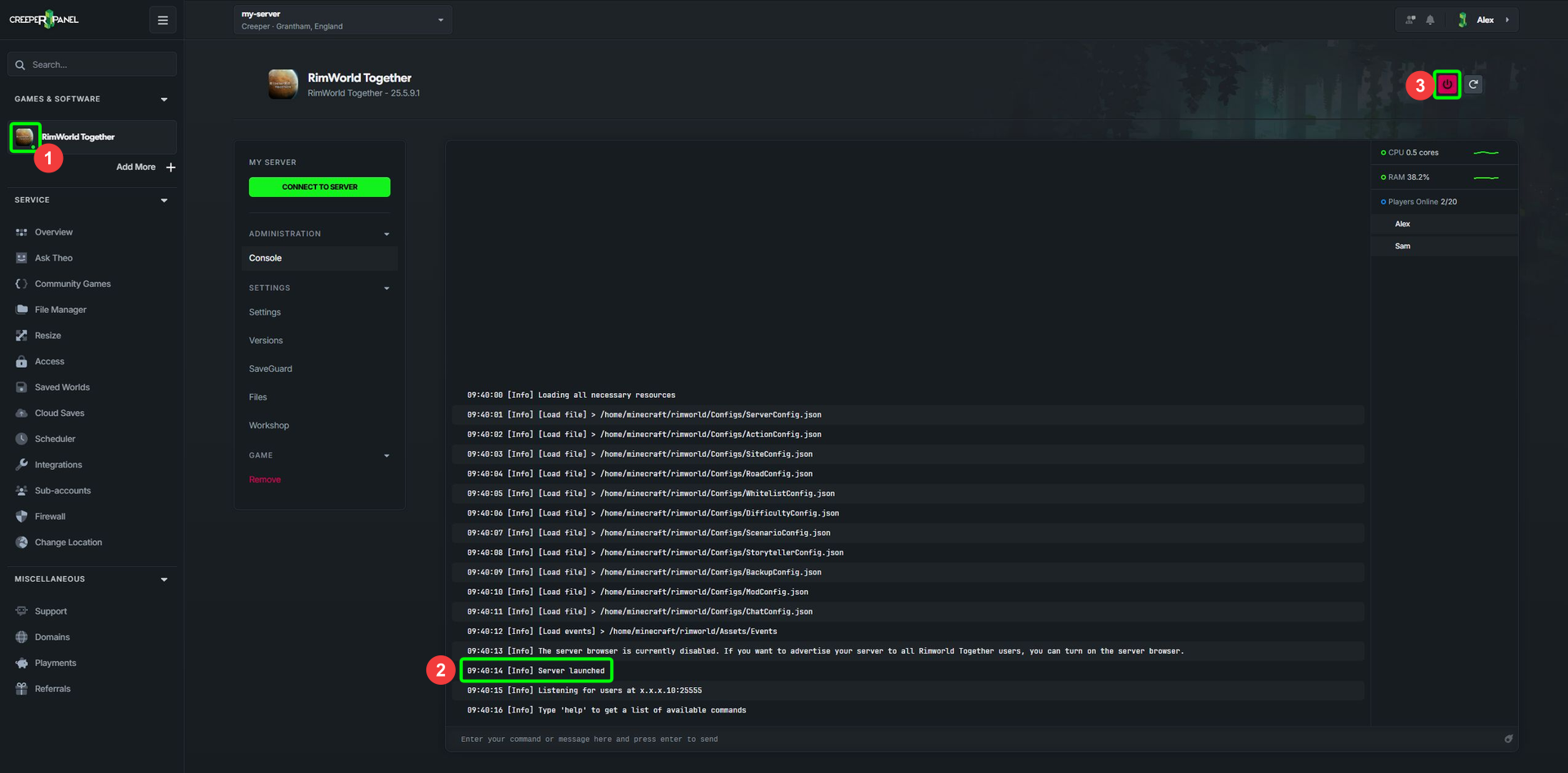
Task: Open the notifications bell
Action: pos(1430,20)
